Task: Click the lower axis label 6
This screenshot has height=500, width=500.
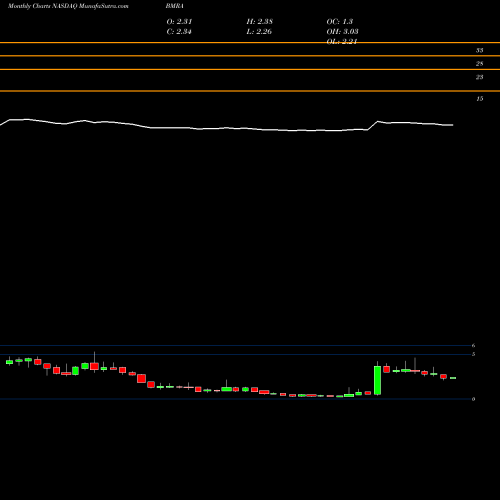Action: [x=473, y=345]
